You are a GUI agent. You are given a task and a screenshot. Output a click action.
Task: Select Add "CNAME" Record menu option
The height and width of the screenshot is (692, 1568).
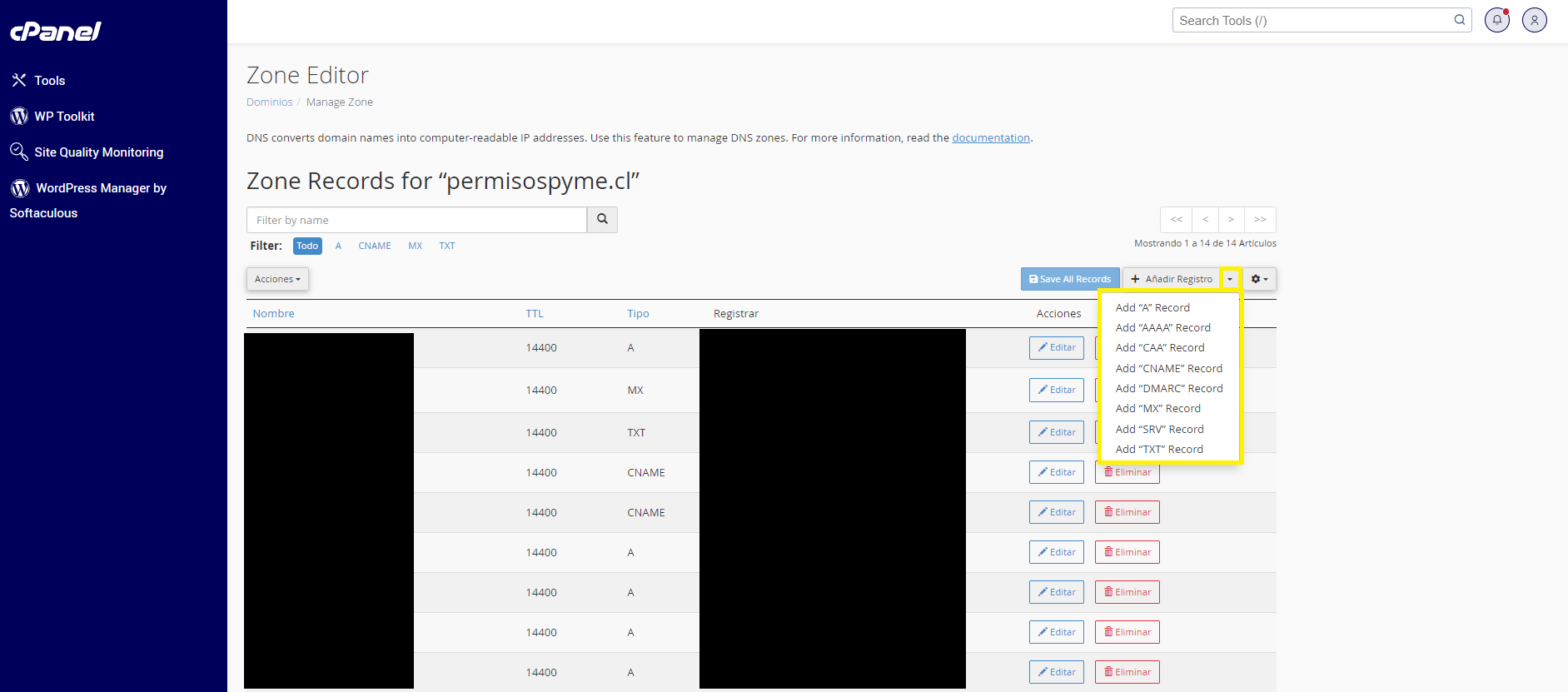pyautogui.click(x=1168, y=368)
